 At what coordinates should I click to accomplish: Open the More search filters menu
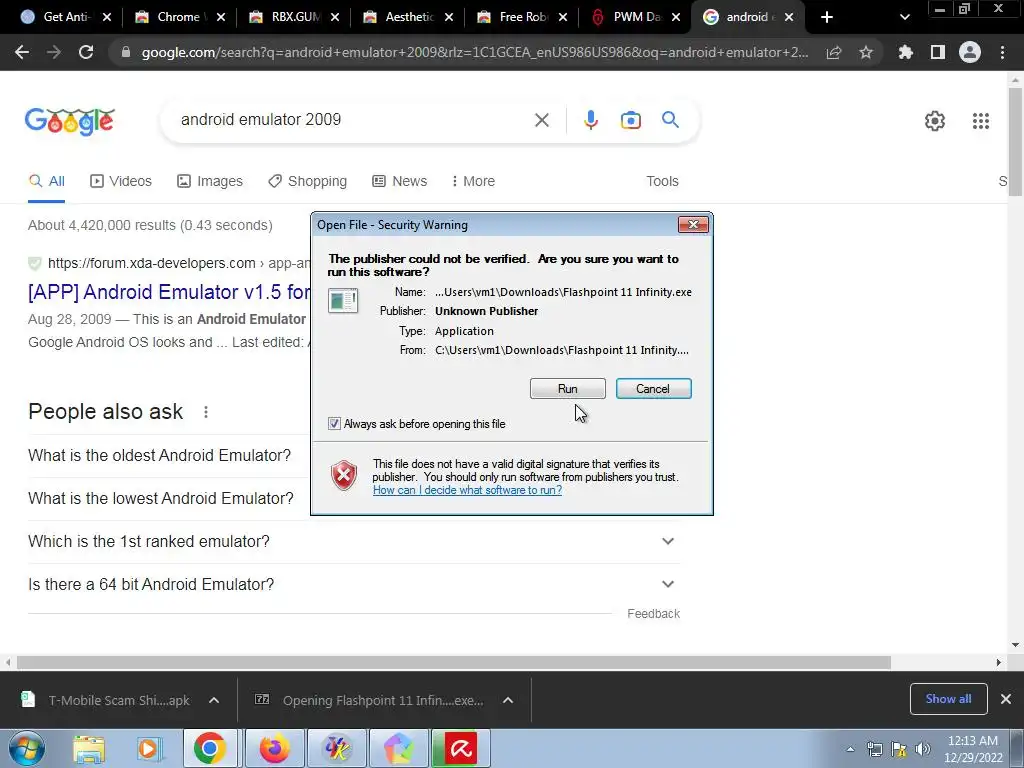click(x=473, y=181)
